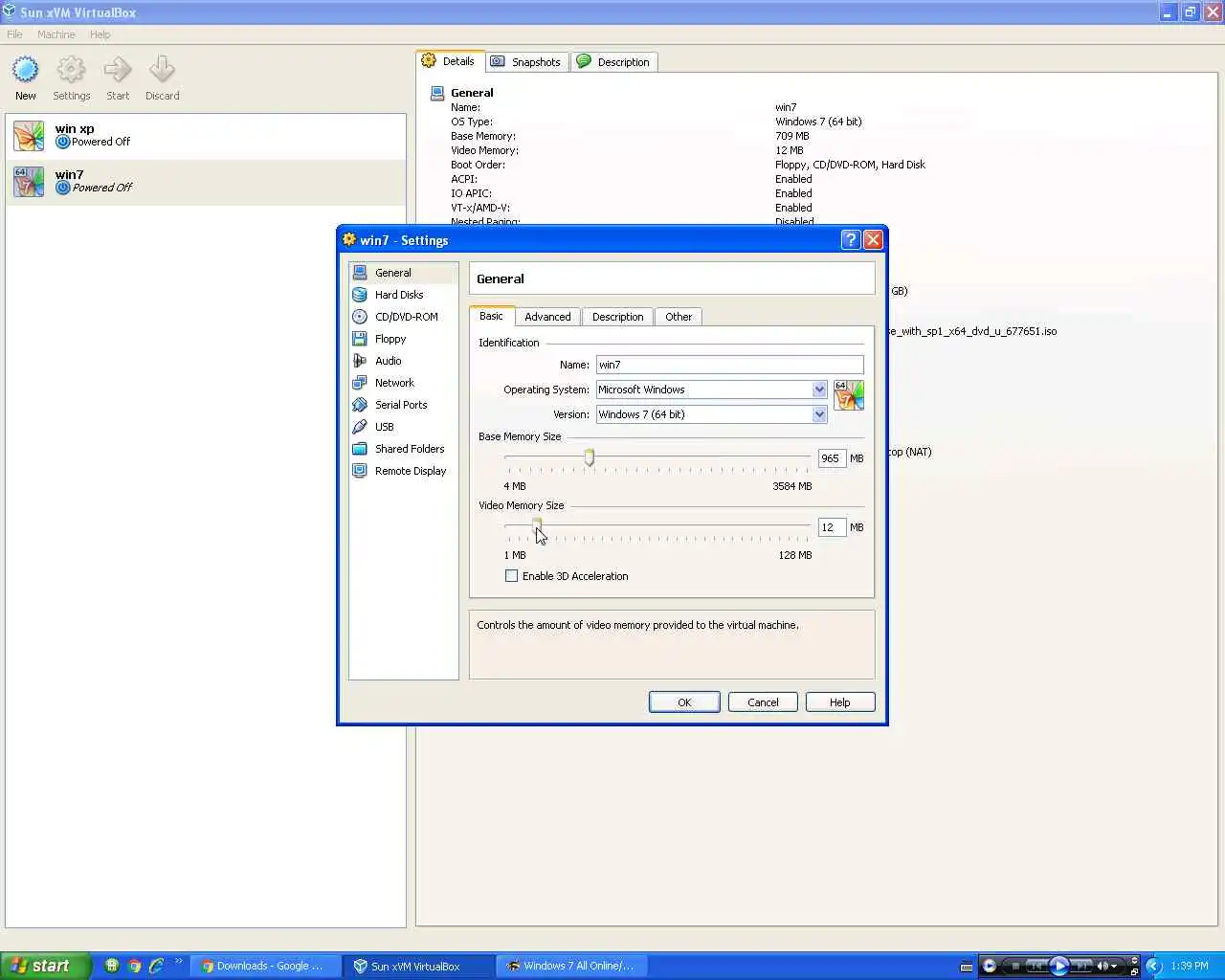
Task: Click the Discard toolbar icon
Action: click(x=162, y=78)
